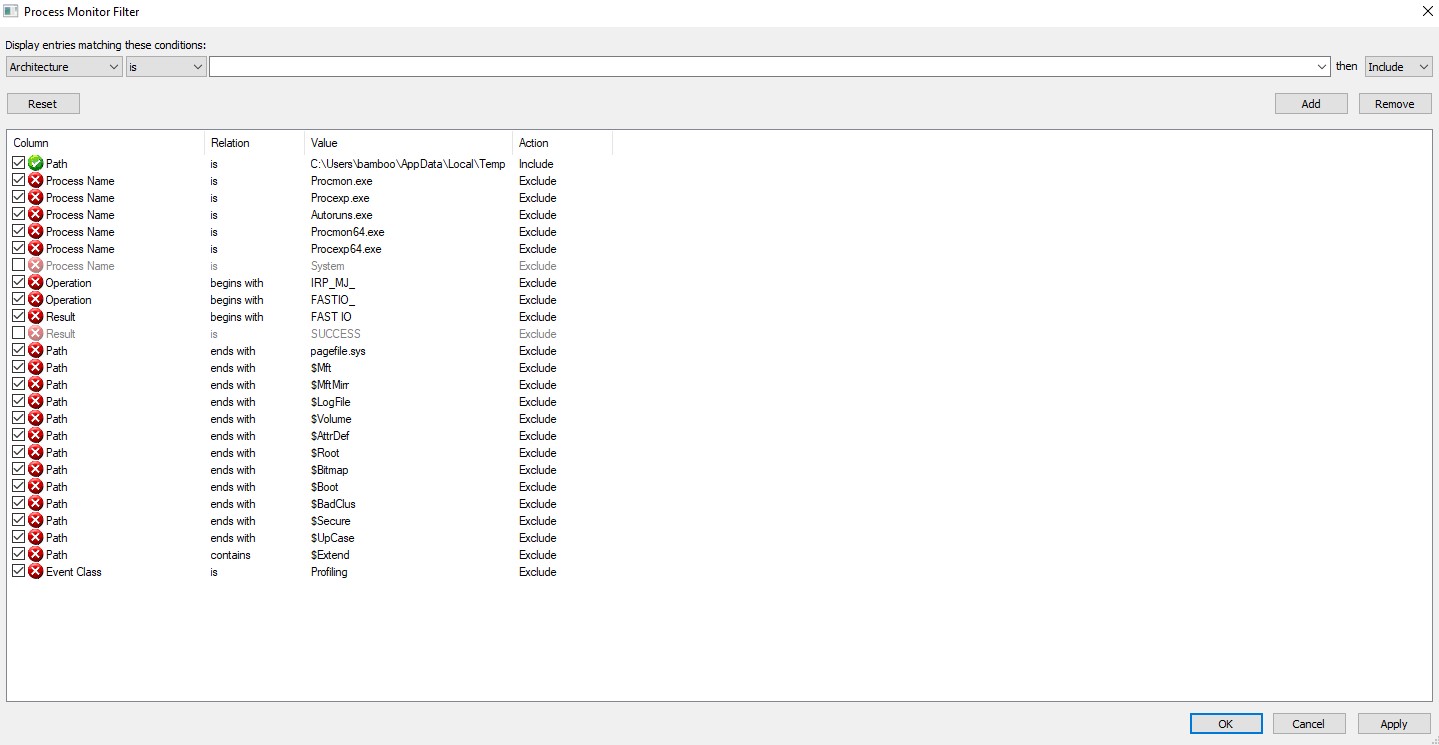The height and width of the screenshot is (745, 1439).
Task: Sort by the Relation header
Action: tap(255, 143)
